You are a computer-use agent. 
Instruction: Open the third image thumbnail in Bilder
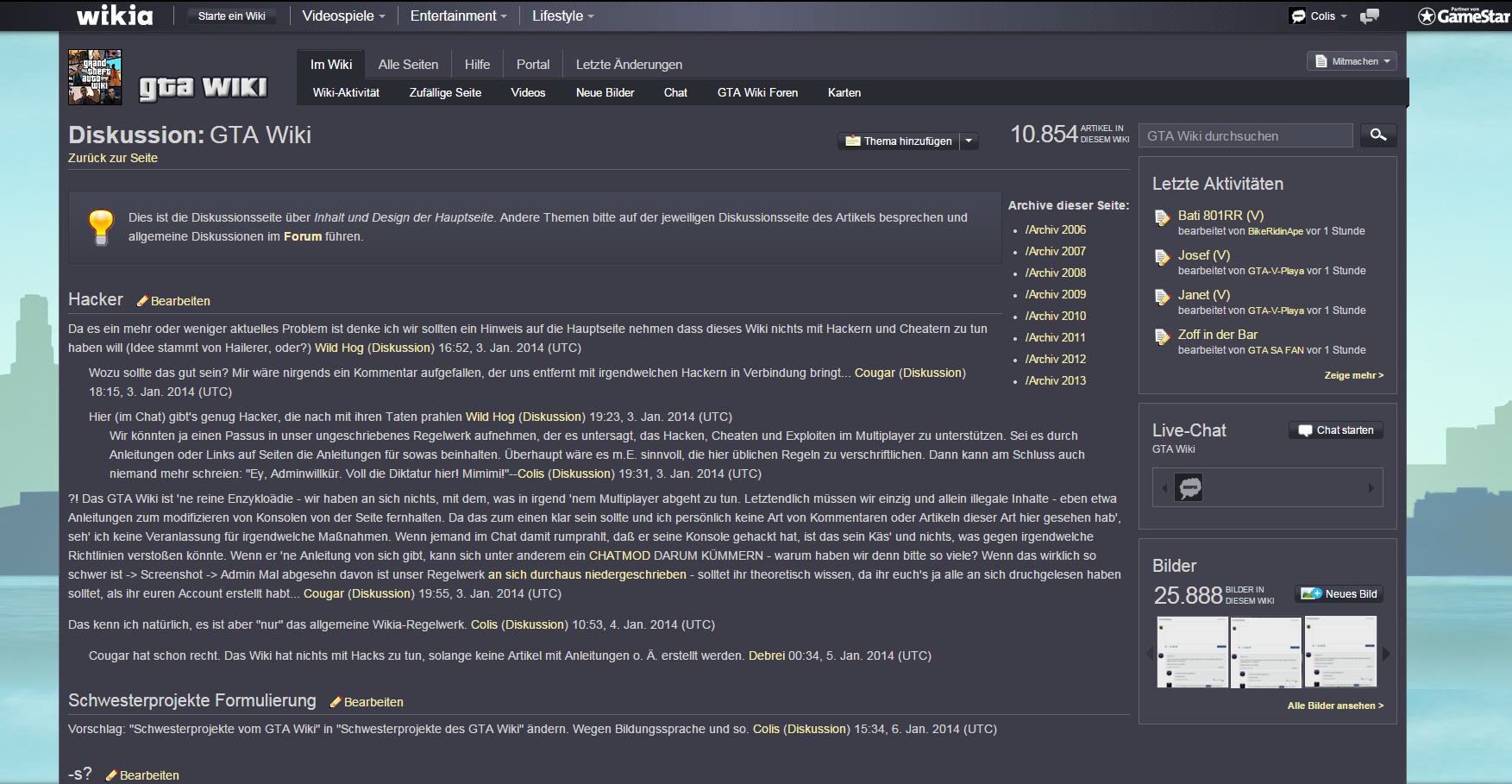click(1339, 652)
